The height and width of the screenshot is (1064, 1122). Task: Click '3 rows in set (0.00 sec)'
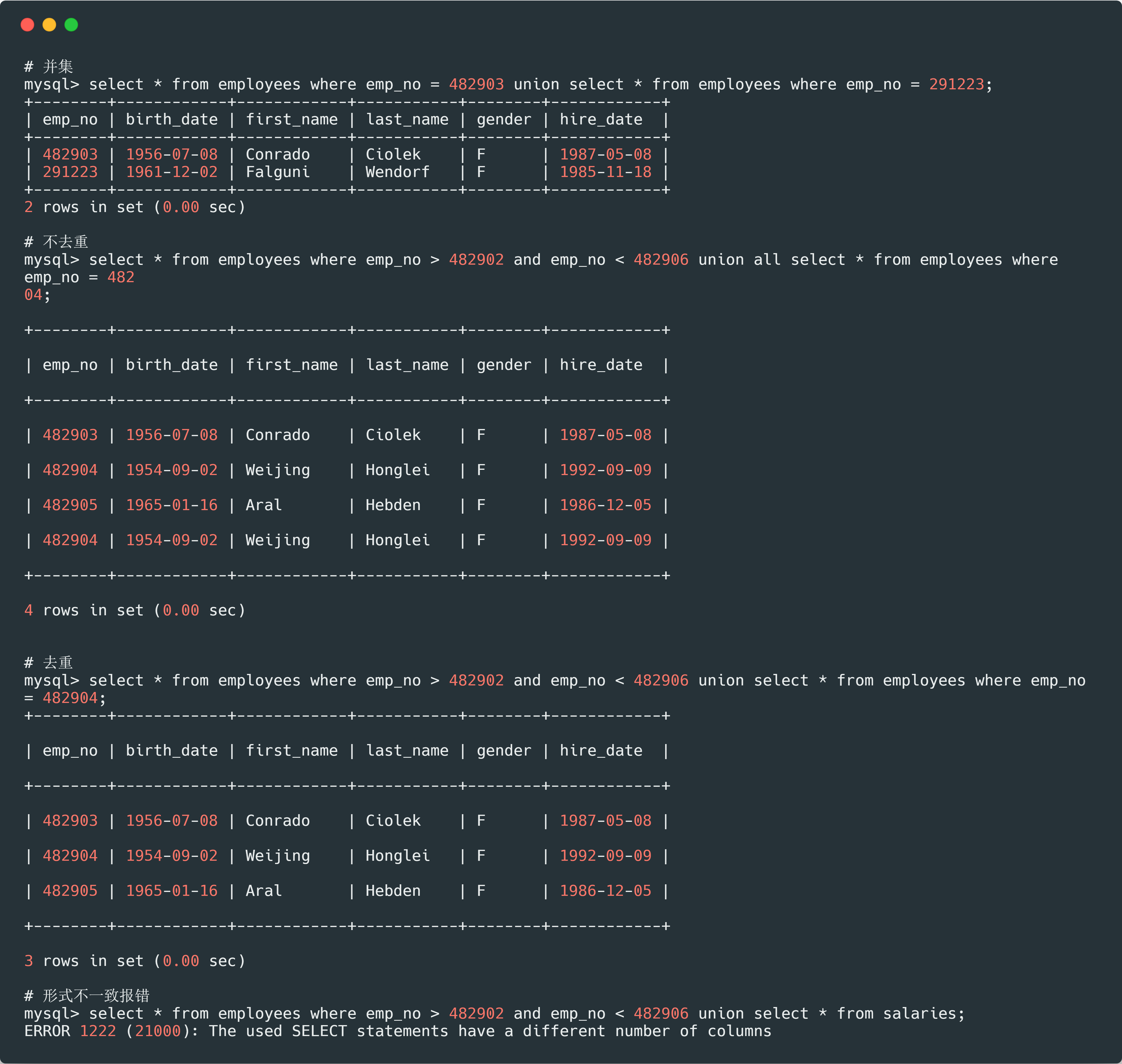[x=135, y=961]
